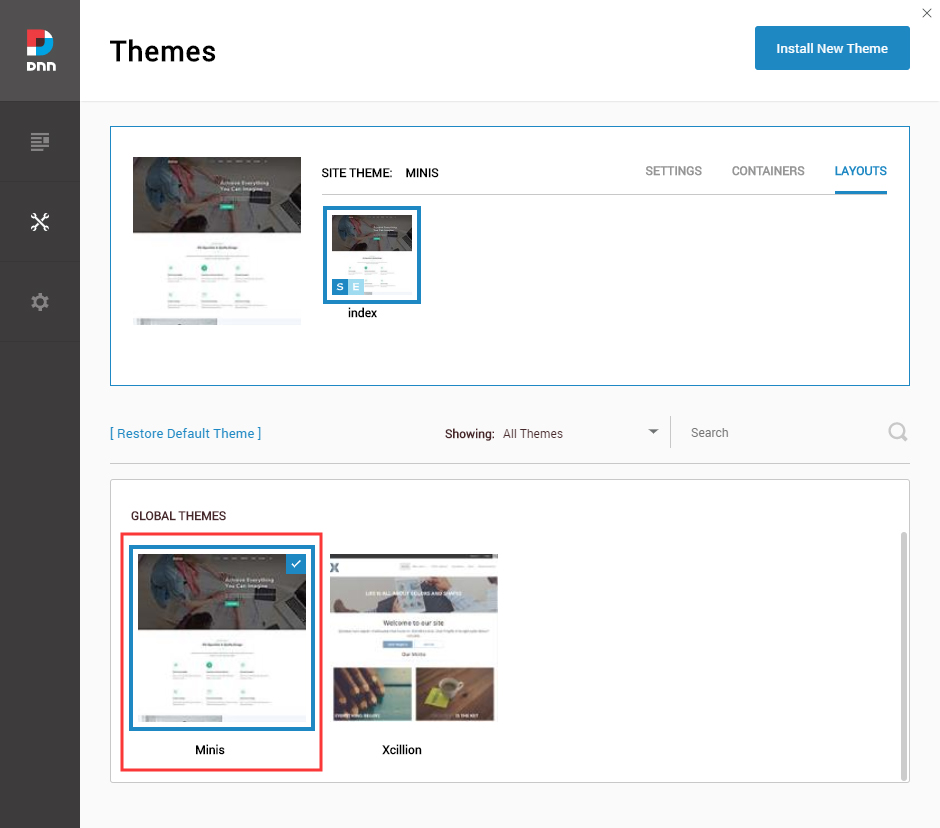Click the 'Xcillion' theme name label

coord(402,750)
